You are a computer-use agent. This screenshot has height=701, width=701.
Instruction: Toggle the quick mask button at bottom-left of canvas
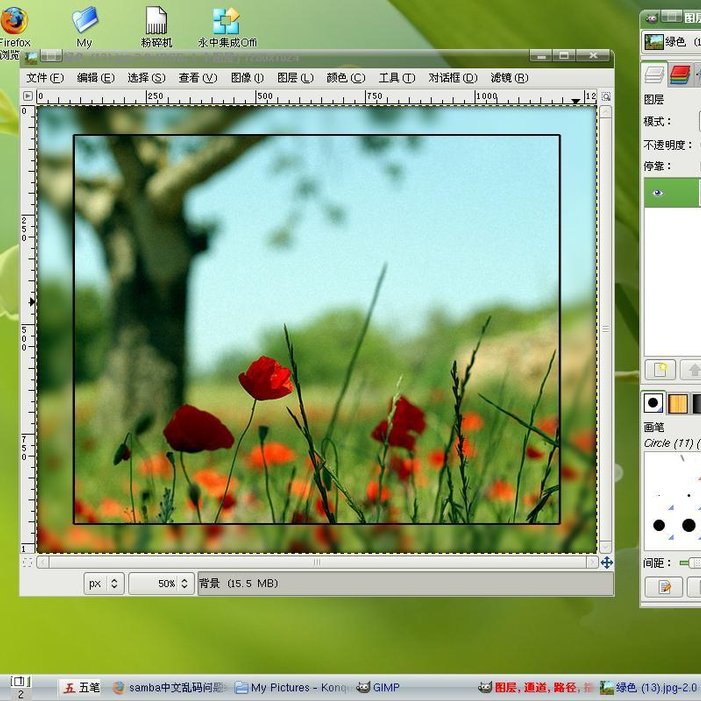pyautogui.click(x=27, y=562)
